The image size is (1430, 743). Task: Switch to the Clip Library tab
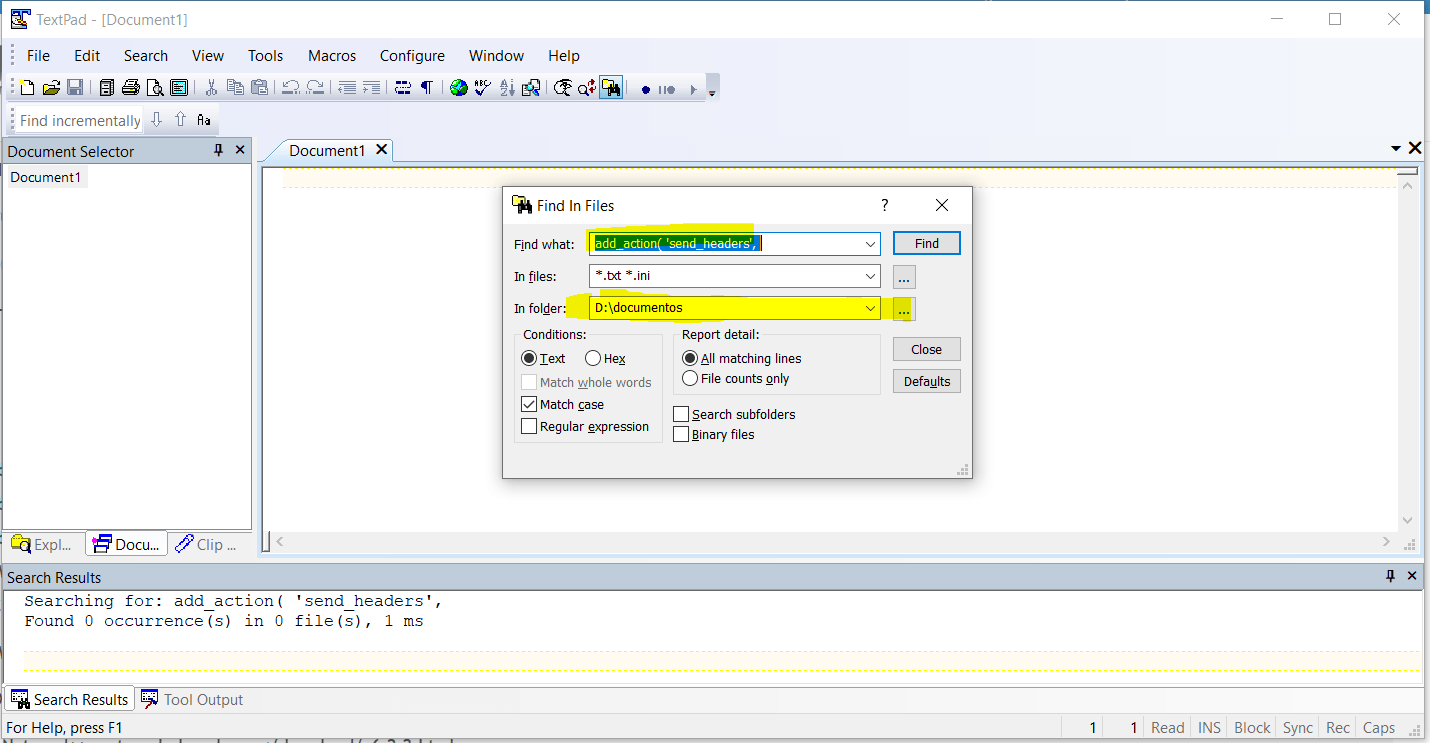(207, 544)
